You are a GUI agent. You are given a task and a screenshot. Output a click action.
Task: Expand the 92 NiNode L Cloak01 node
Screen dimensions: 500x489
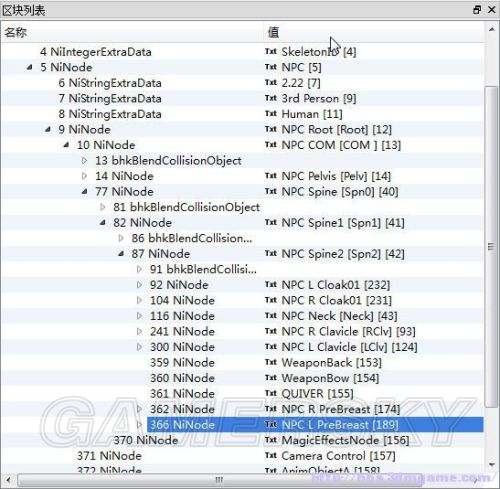click(139, 285)
